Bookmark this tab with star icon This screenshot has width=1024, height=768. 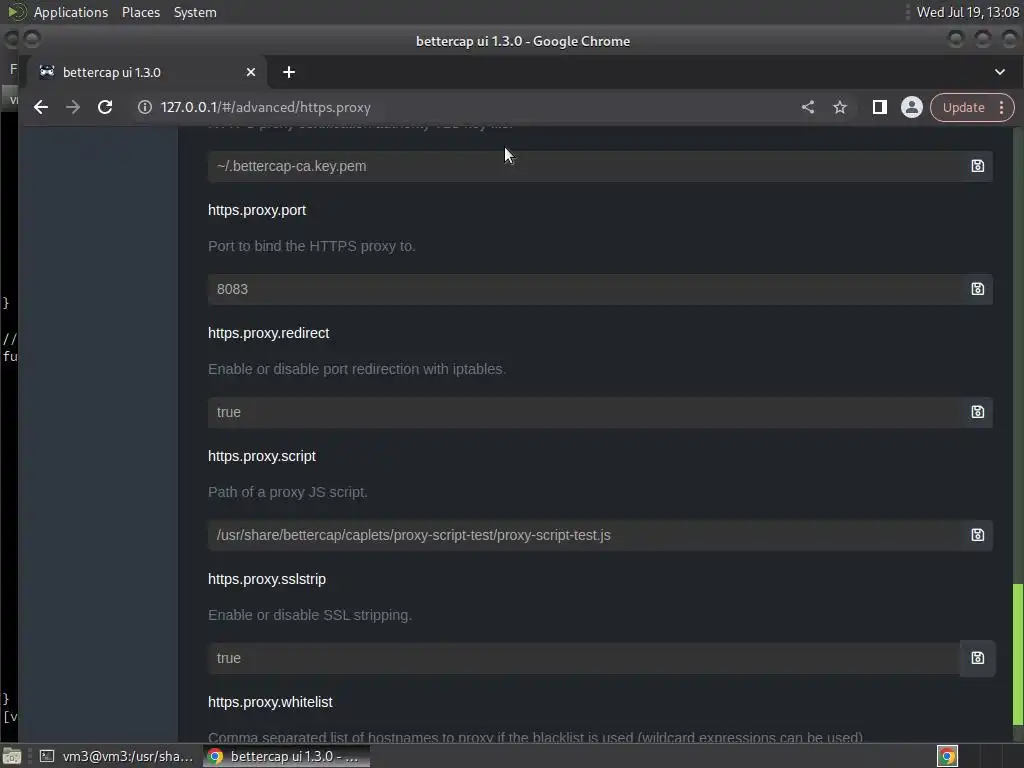point(840,107)
